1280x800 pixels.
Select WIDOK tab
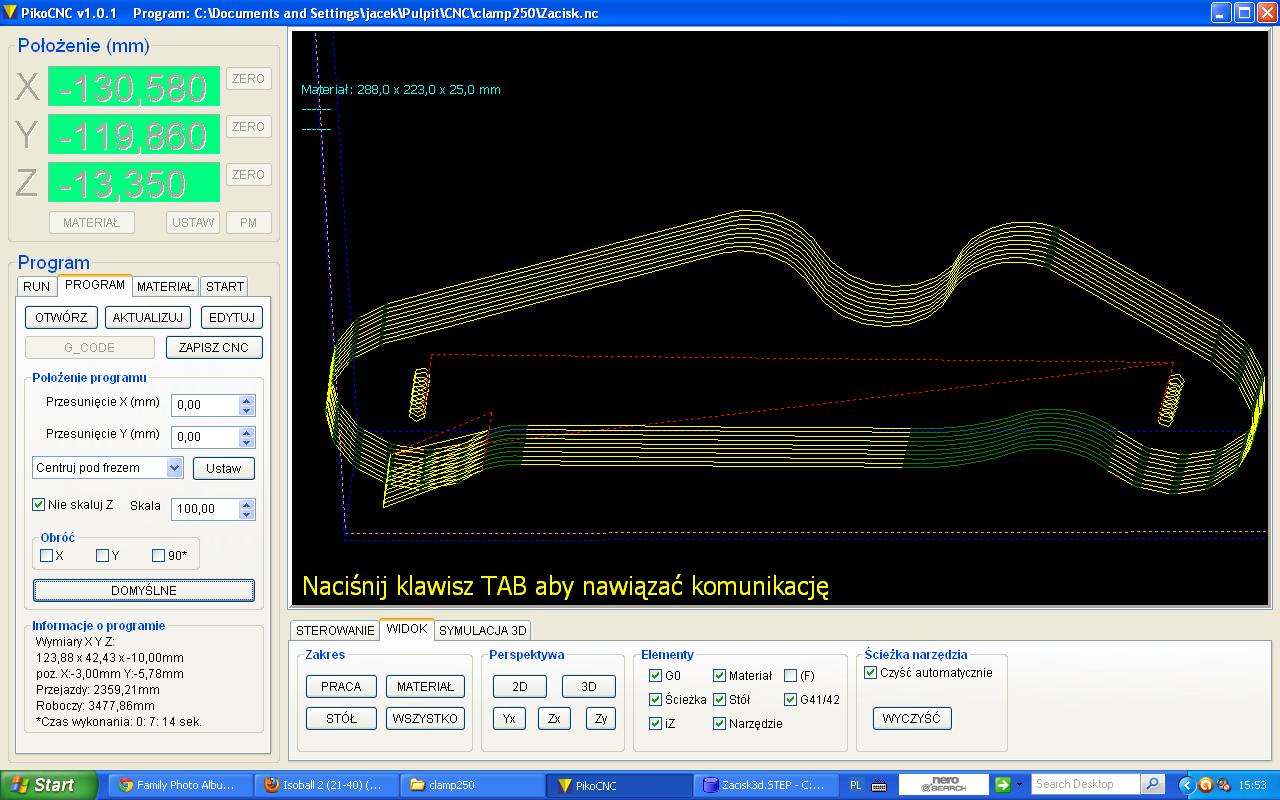[x=407, y=629]
